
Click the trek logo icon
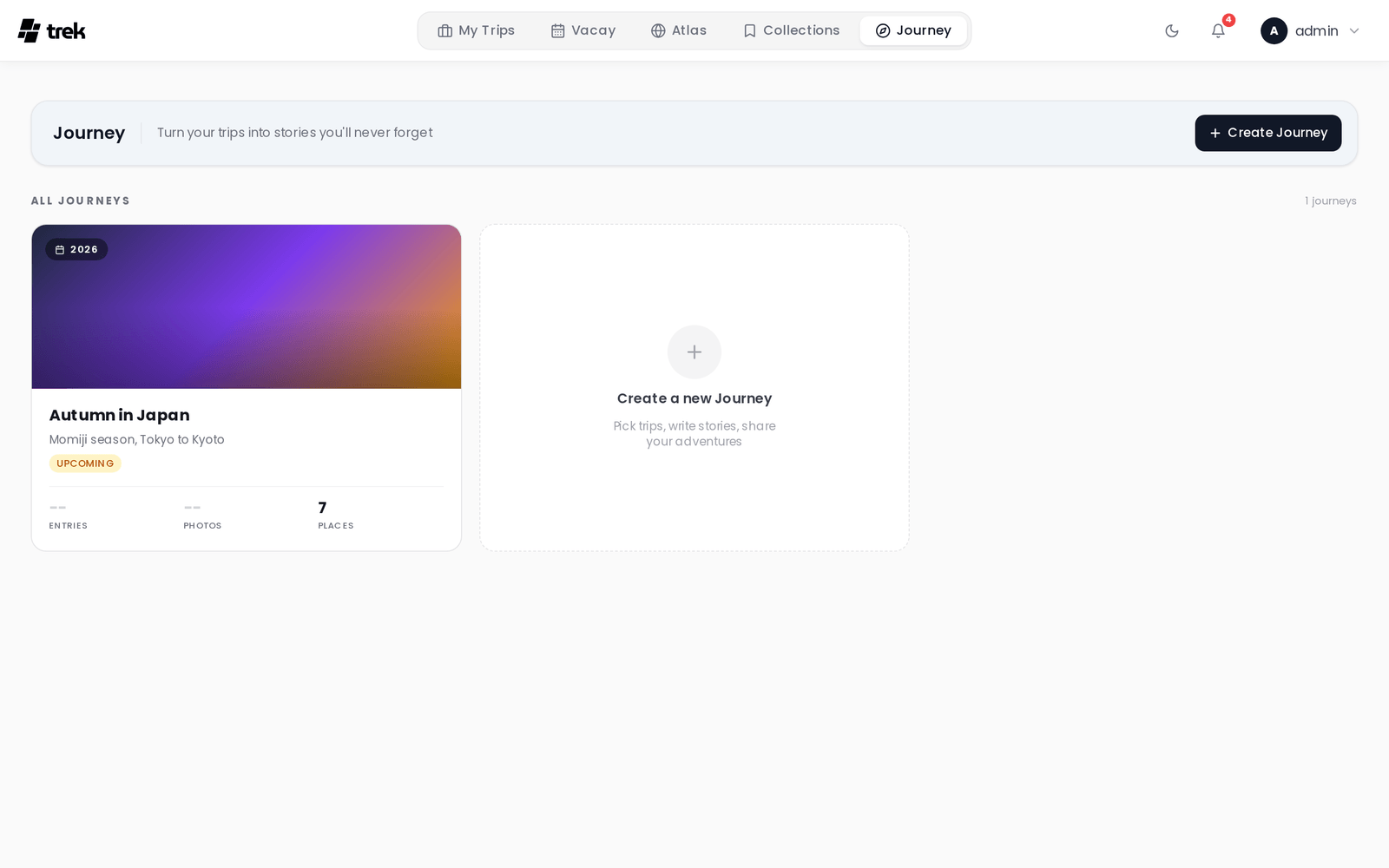click(30, 30)
